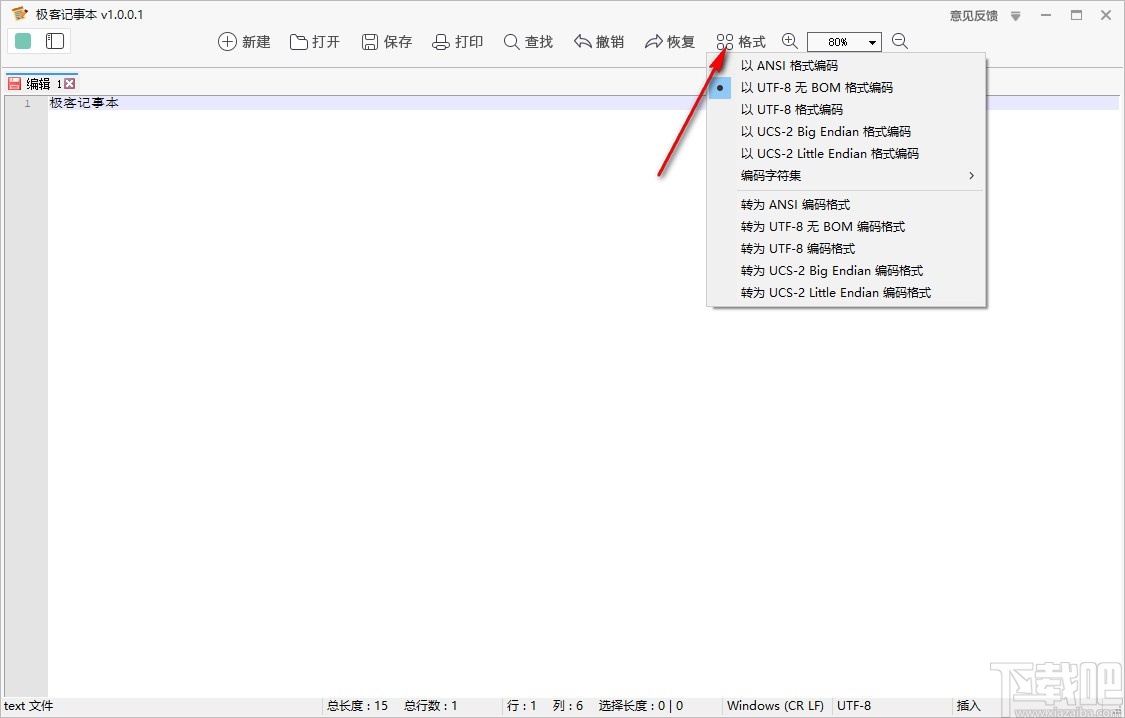Zoom out with the magnifier minus icon

click(900, 41)
